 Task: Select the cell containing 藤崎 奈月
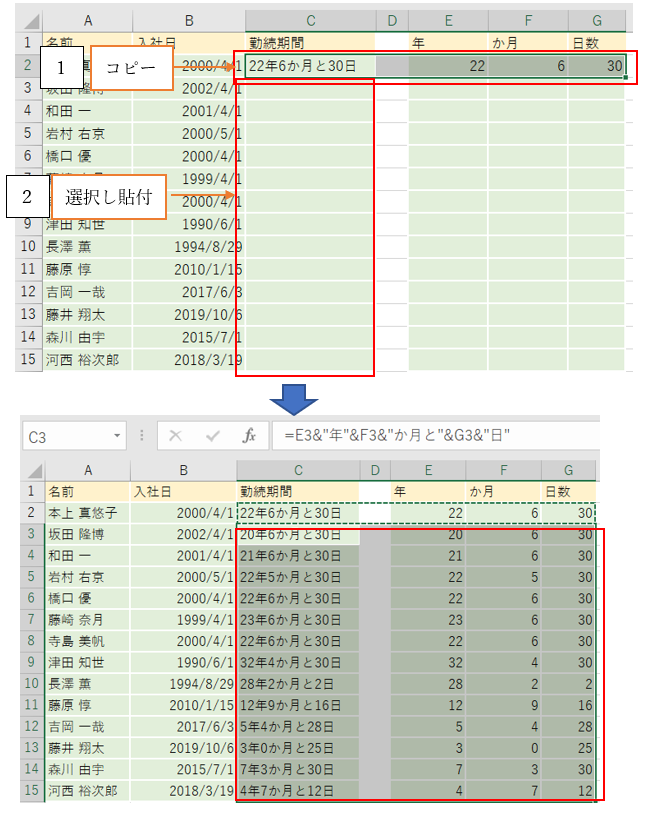click(x=88, y=619)
